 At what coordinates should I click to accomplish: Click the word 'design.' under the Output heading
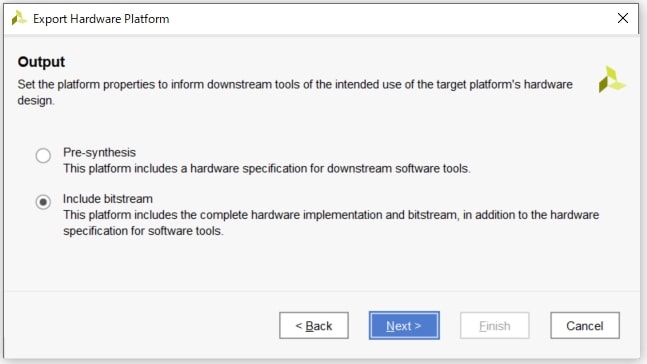click(x=36, y=100)
